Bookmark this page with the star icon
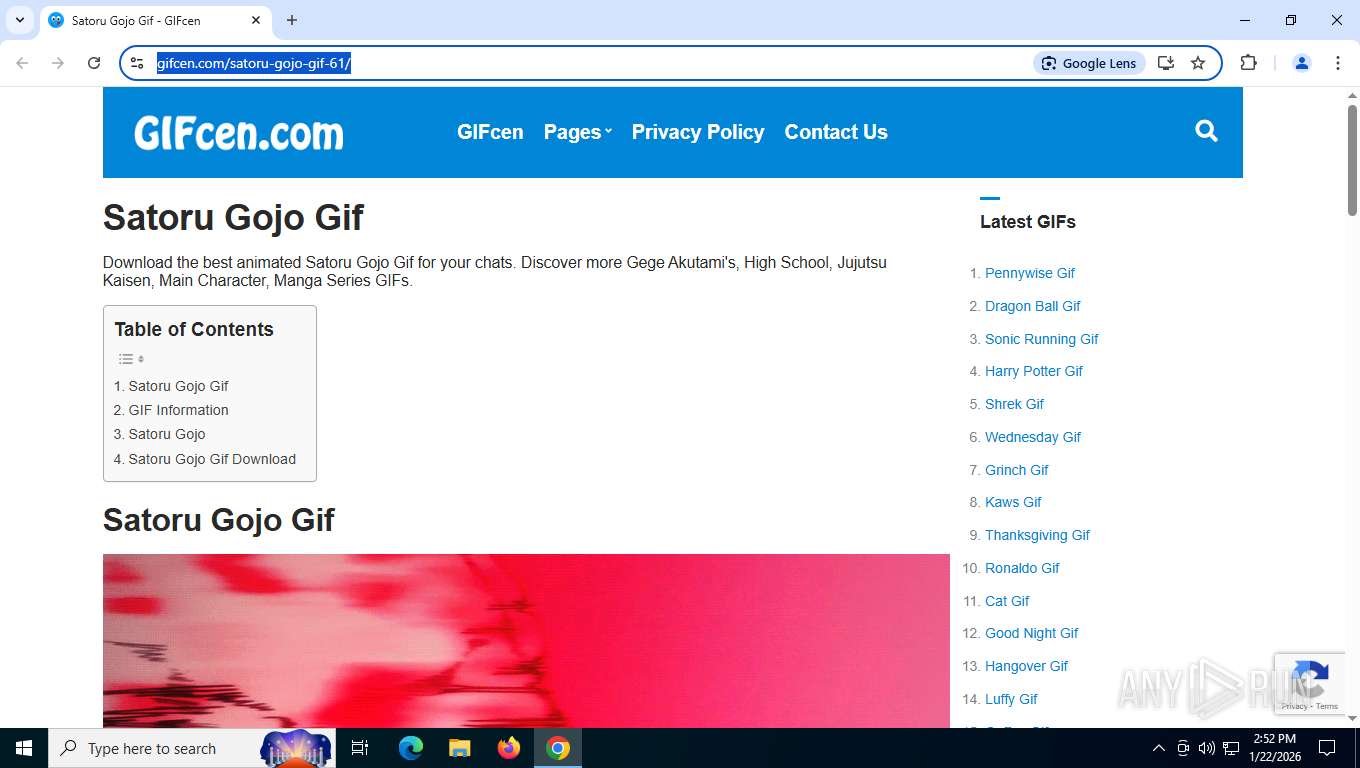This screenshot has width=1360, height=768. (x=1198, y=63)
